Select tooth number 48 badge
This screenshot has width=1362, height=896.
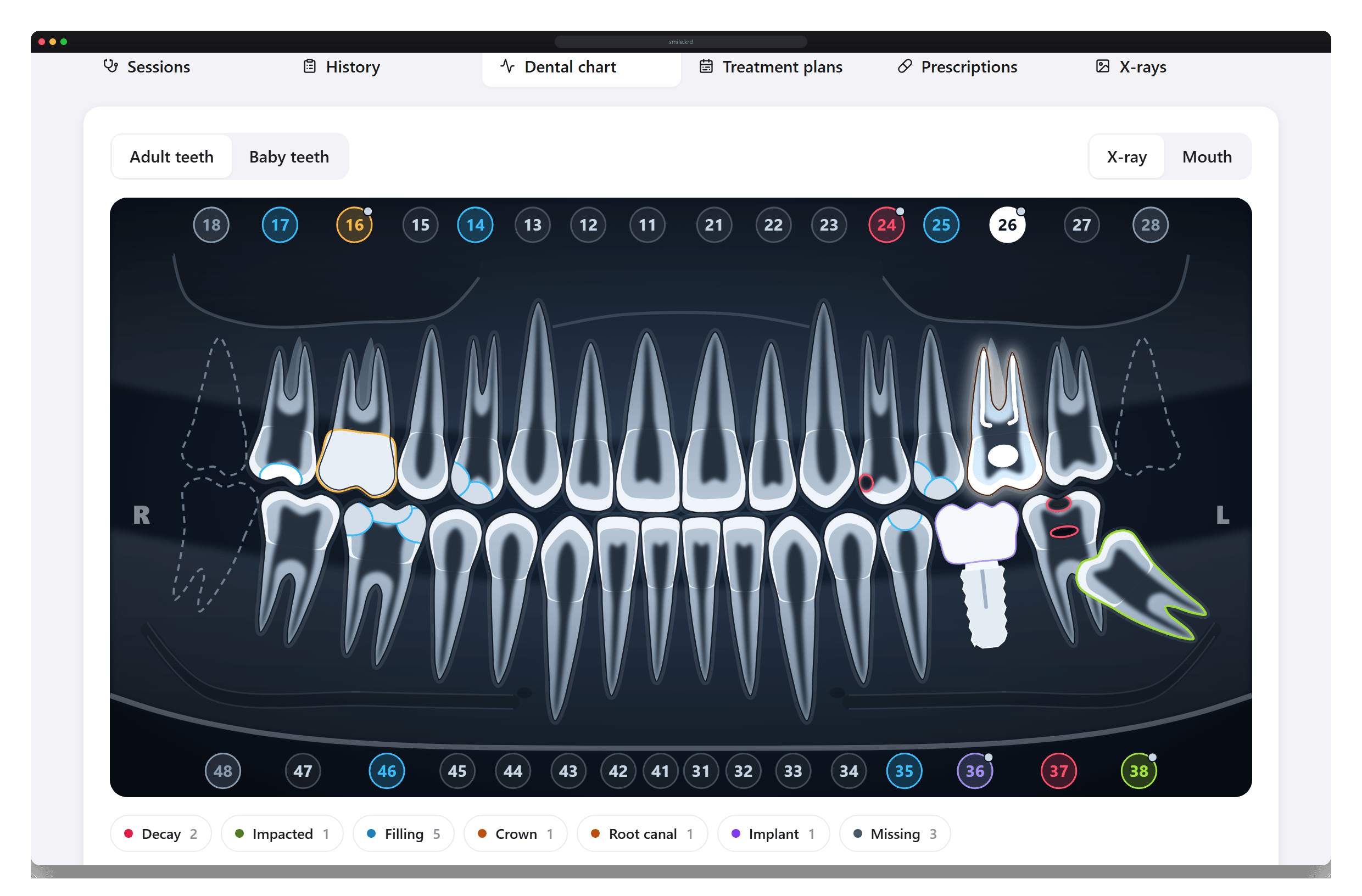point(222,771)
